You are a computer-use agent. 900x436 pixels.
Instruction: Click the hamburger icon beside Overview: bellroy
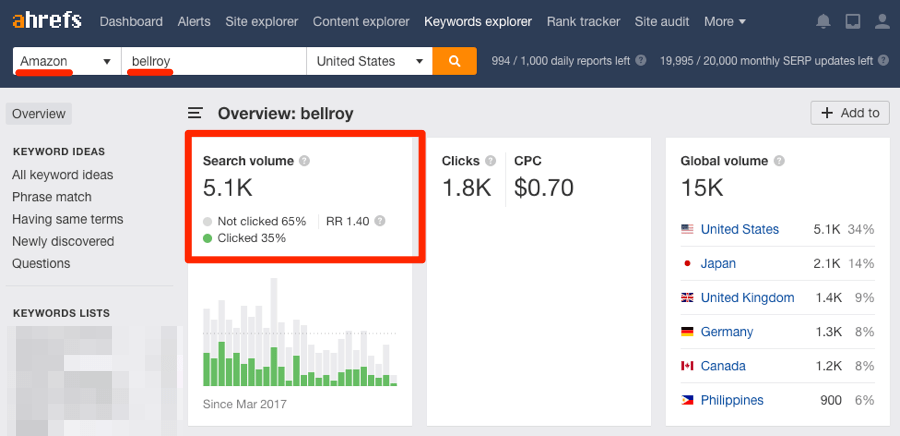[195, 113]
